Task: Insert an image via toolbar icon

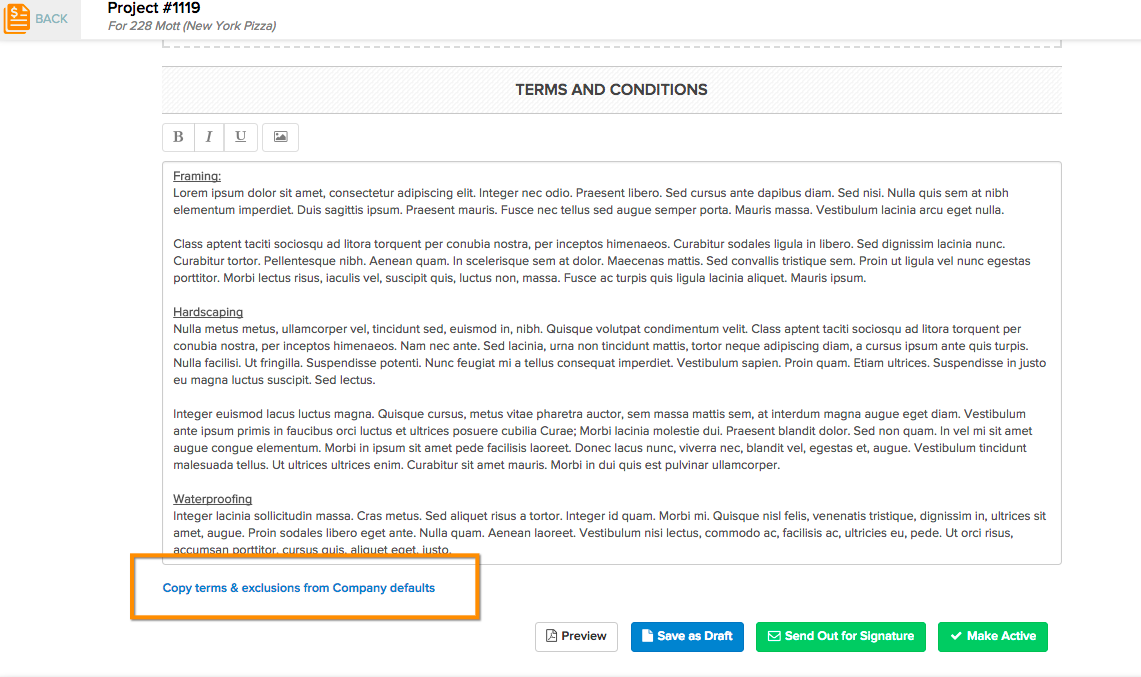Action: pyautogui.click(x=280, y=137)
